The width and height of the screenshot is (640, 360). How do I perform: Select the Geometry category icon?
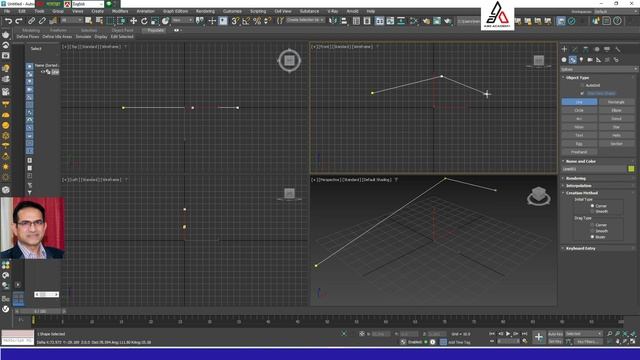click(564, 60)
